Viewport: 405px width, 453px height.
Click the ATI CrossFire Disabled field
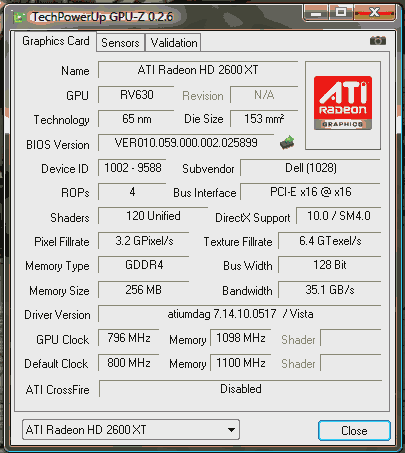coord(240,389)
